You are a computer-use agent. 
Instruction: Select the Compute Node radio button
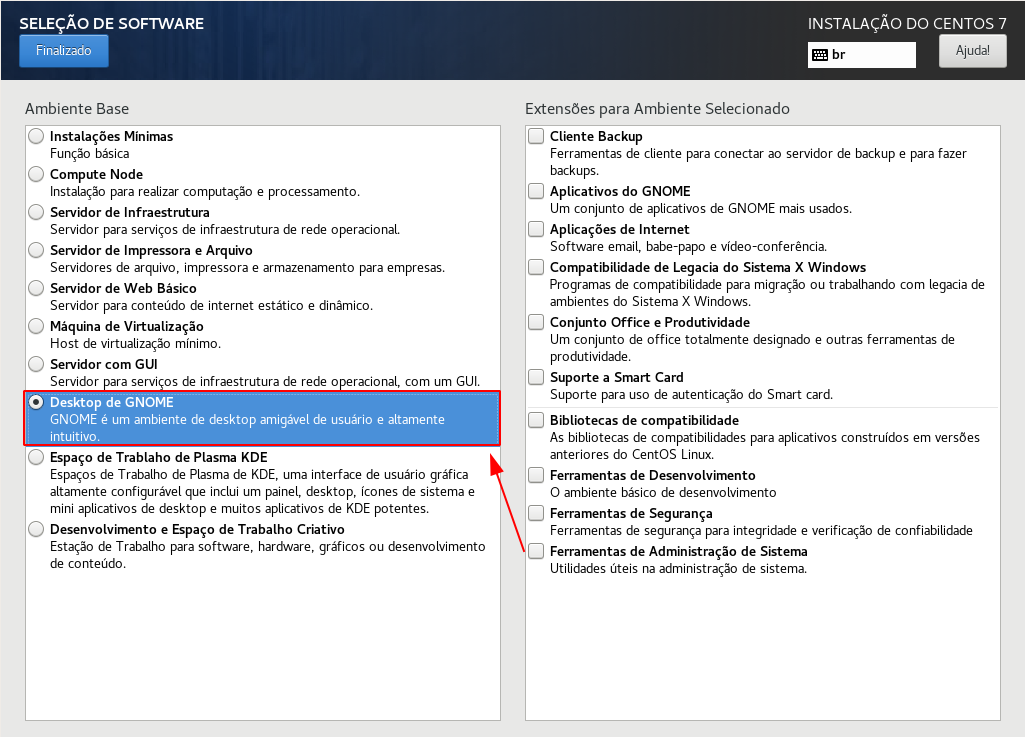pos(37,174)
